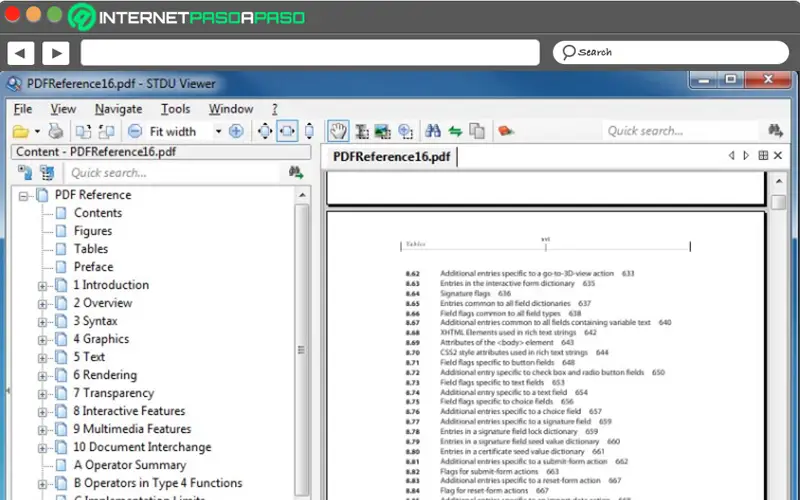This screenshot has height=500, width=800.
Task: Select the Hand tool
Action: (338, 131)
